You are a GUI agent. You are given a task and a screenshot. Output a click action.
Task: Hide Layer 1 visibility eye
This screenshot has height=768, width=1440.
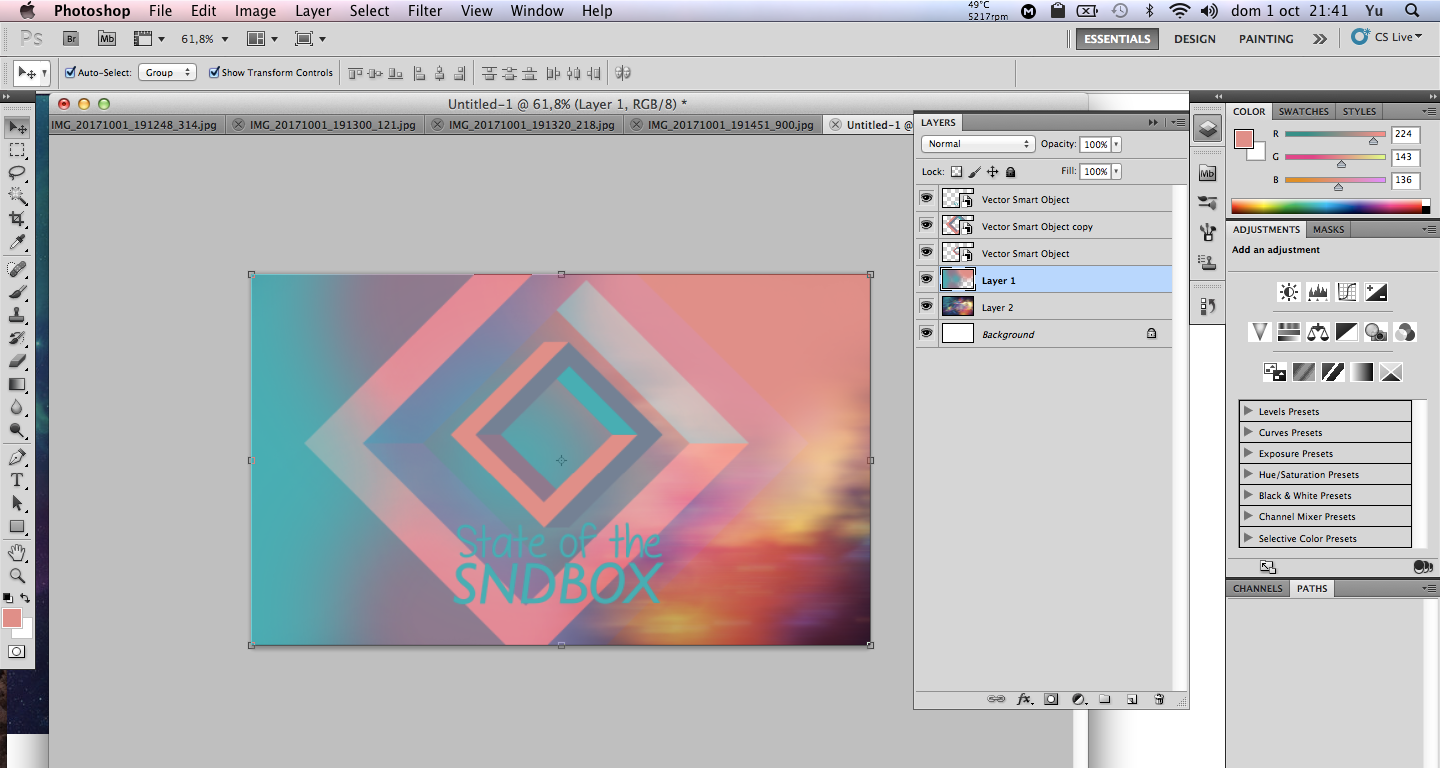tap(926, 279)
